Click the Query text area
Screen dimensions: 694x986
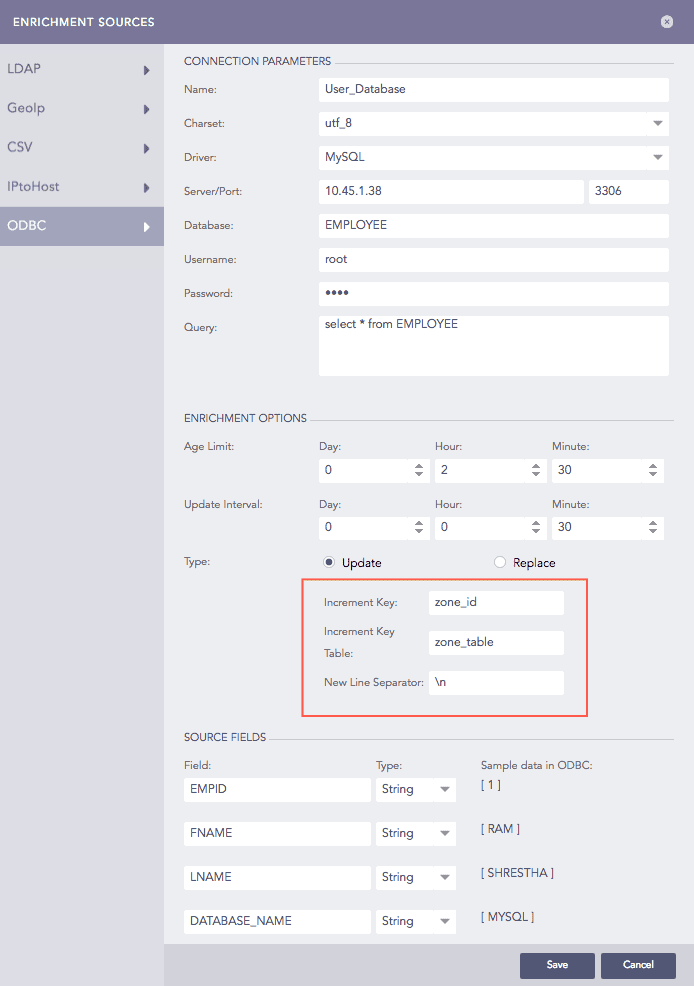pyautogui.click(x=493, y=346)
